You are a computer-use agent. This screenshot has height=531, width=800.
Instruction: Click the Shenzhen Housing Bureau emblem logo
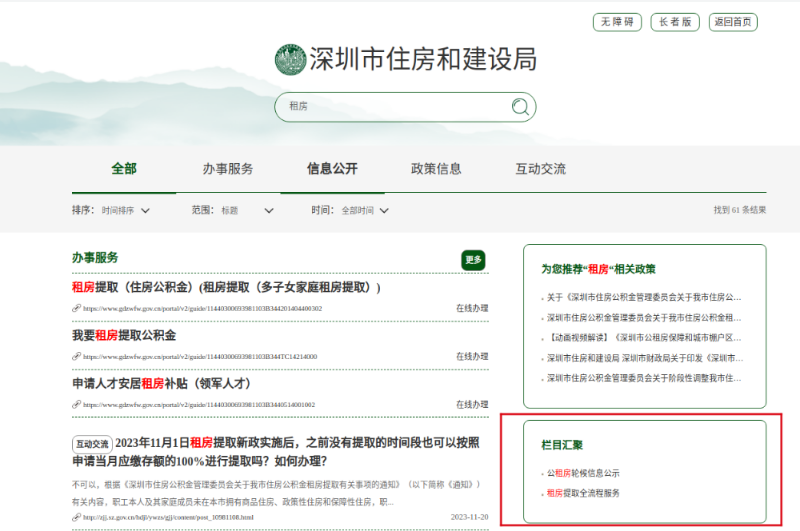point(290,59)
